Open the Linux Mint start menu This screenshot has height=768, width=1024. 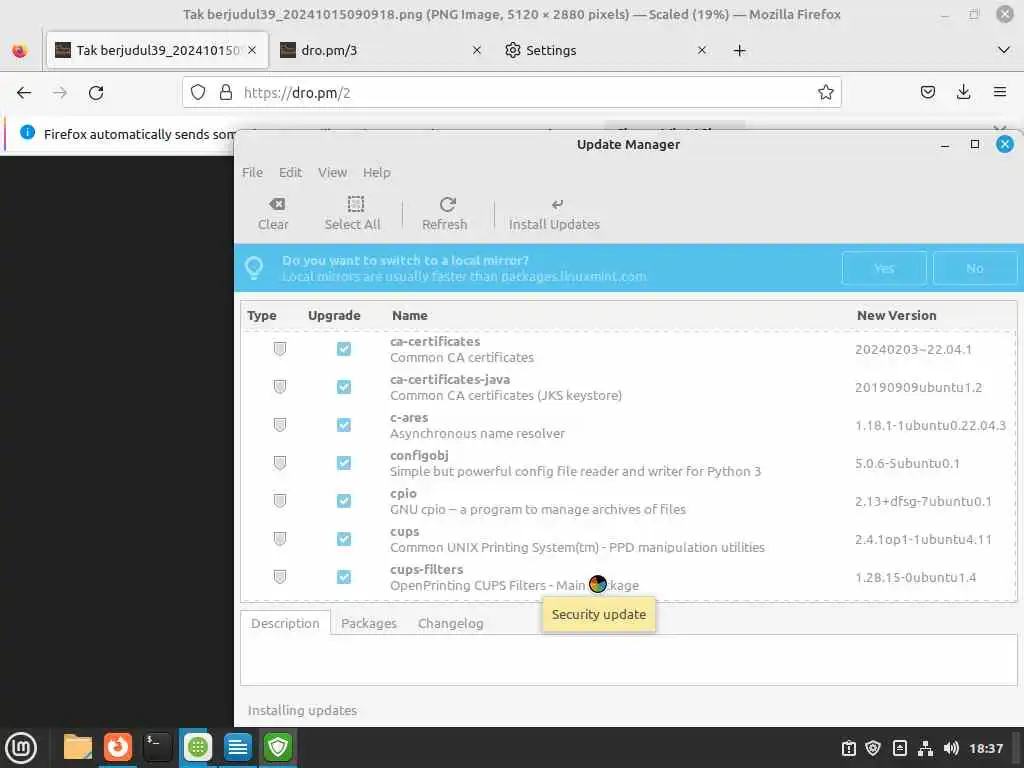click(x=21, y=748)
